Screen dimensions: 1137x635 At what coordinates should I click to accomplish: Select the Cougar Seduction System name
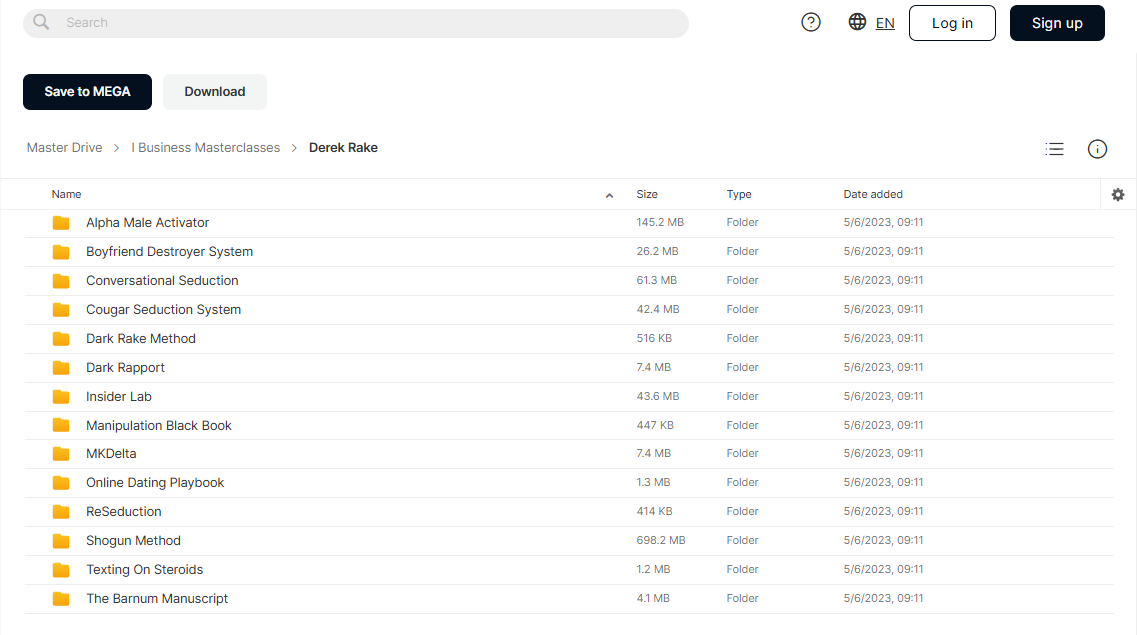point(164,310)
